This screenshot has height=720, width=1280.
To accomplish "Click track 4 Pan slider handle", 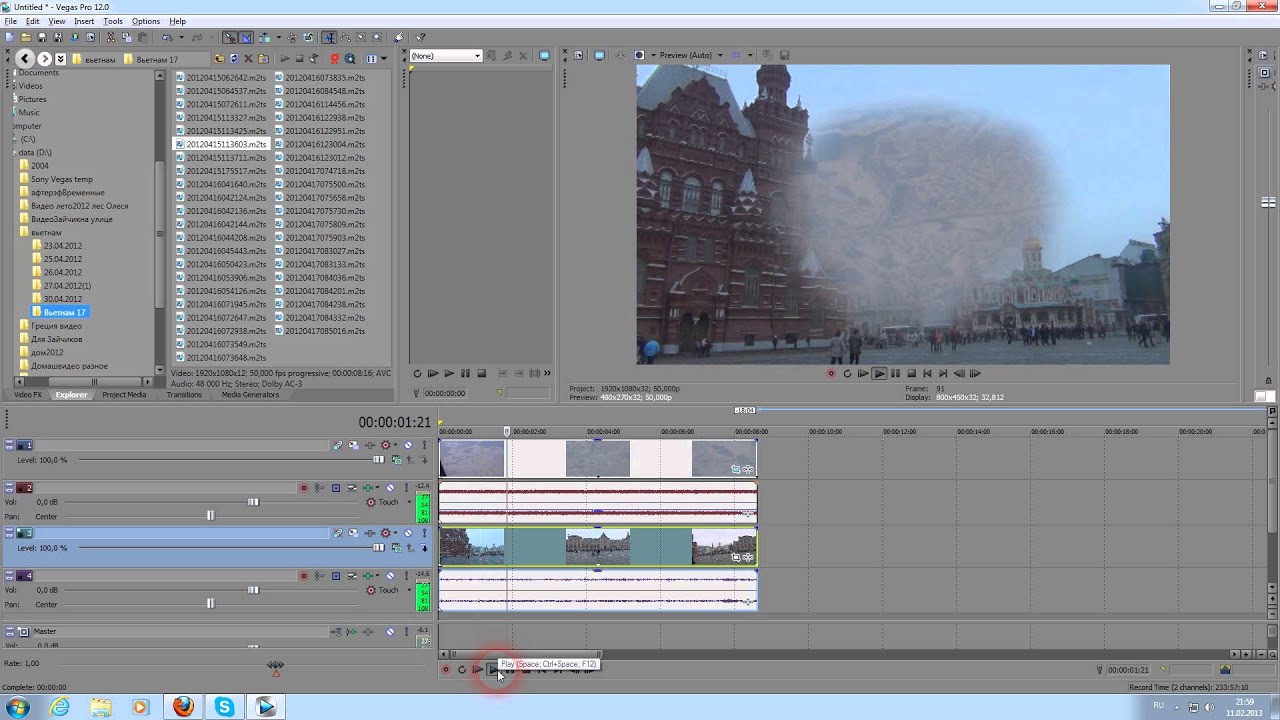I will click(210, 604).
